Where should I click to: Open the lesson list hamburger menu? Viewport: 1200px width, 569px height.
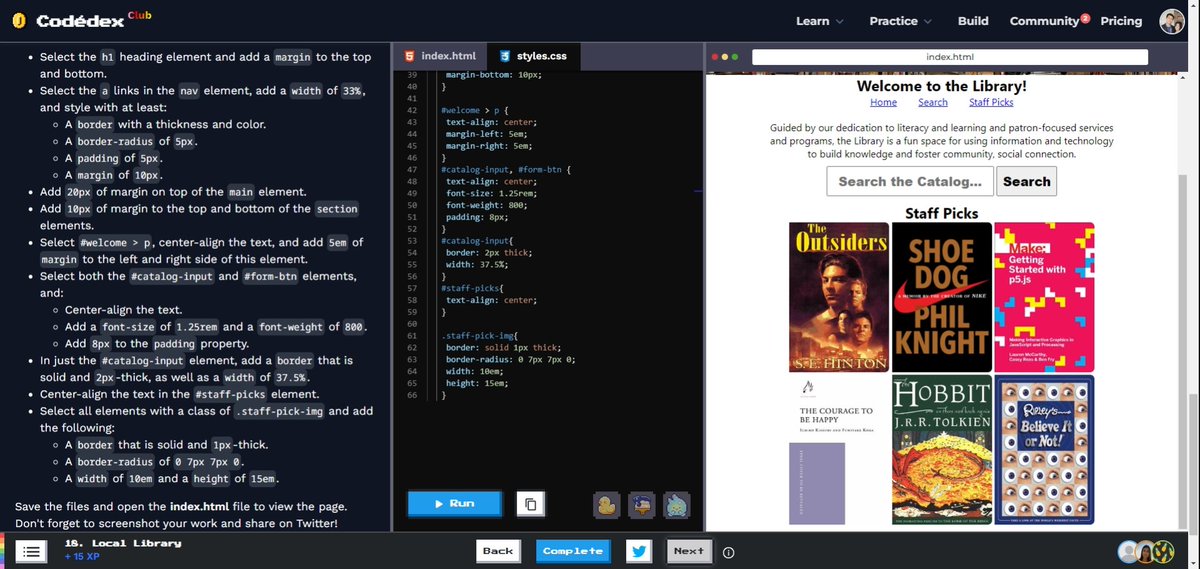(x=31, y=550)
